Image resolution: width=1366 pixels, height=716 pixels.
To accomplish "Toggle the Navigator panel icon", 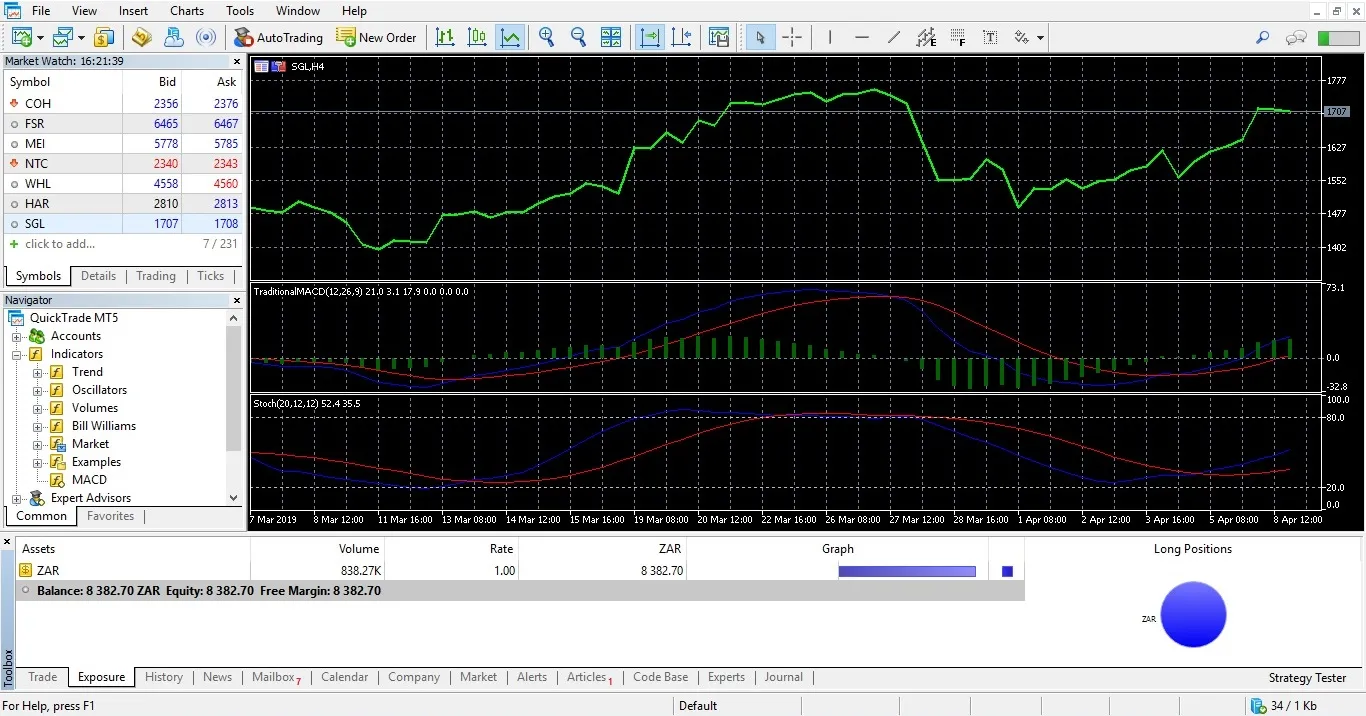I will coord(174,37).
